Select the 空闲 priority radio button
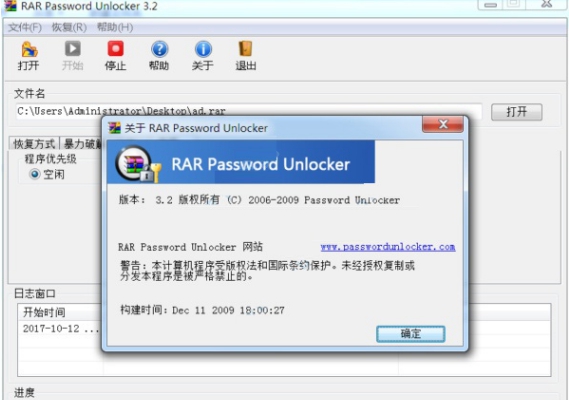Viewport: 569px width, 400px height. 35,175
